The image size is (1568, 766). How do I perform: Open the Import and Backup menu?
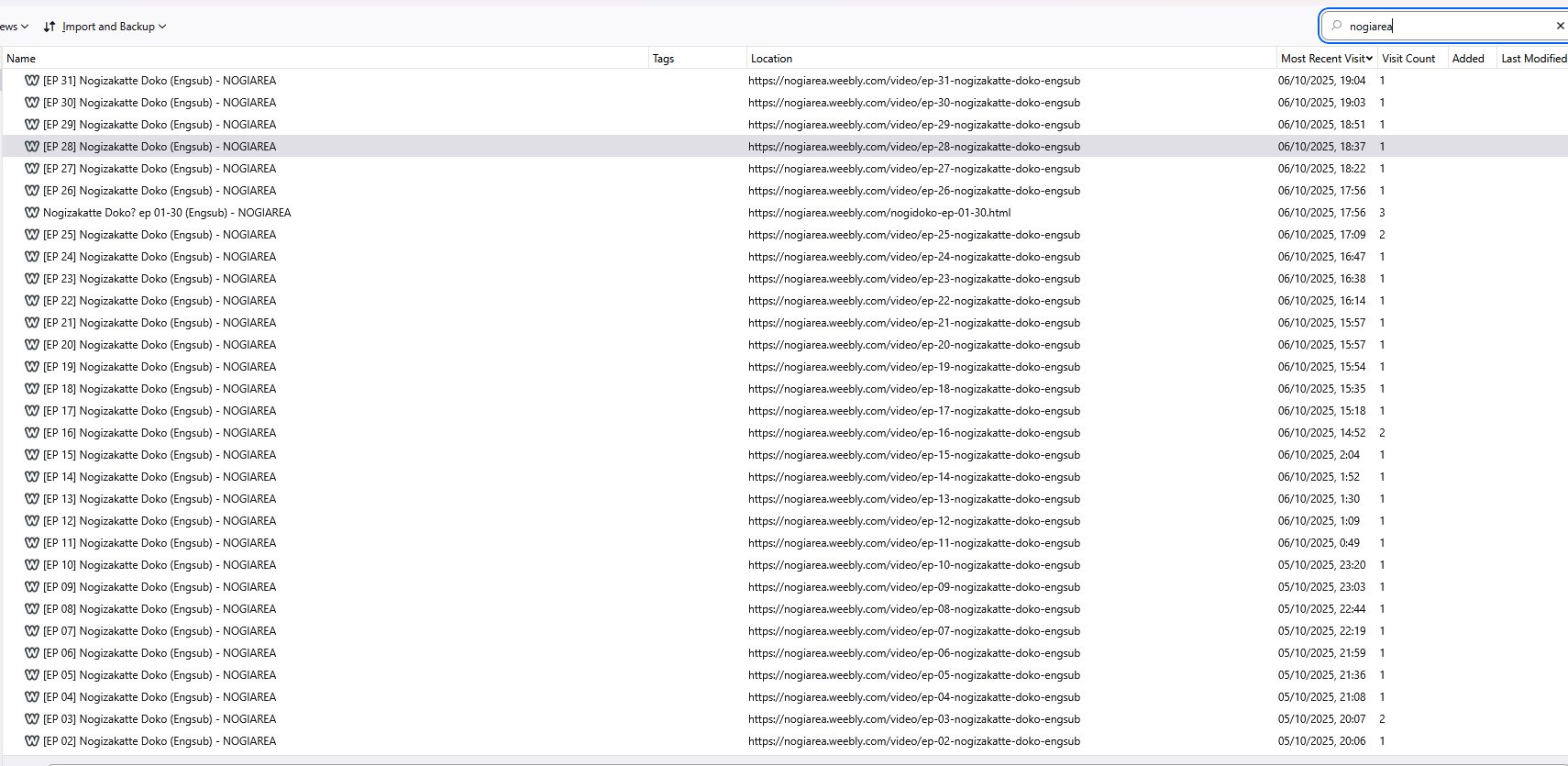pos(105,27)
